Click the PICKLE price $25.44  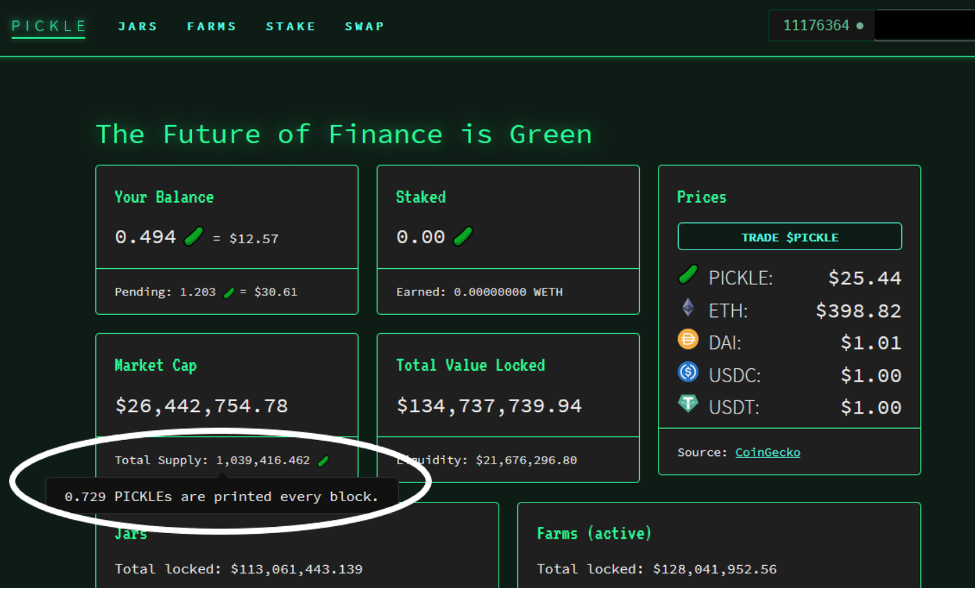click(x=865, y=278)
